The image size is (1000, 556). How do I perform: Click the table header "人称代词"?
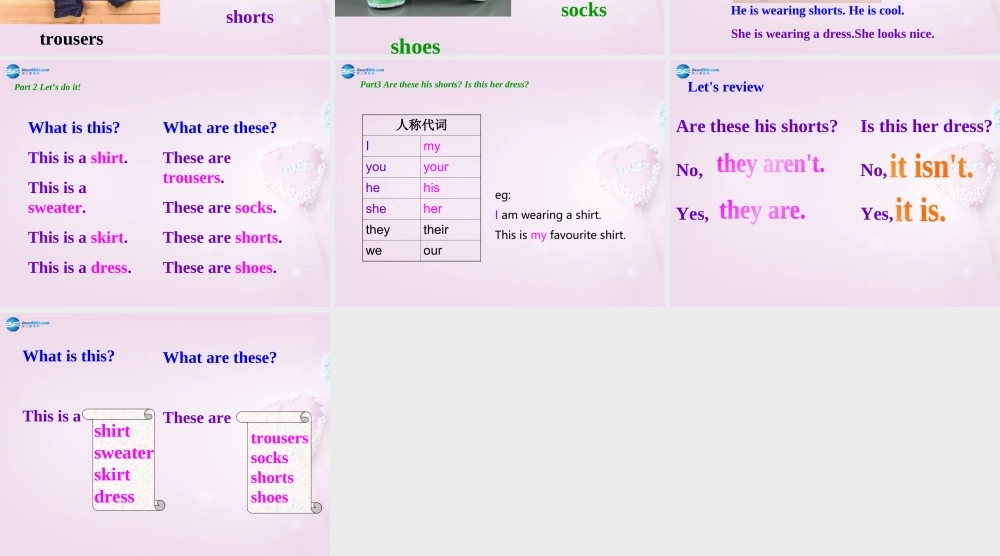(421, 125)
